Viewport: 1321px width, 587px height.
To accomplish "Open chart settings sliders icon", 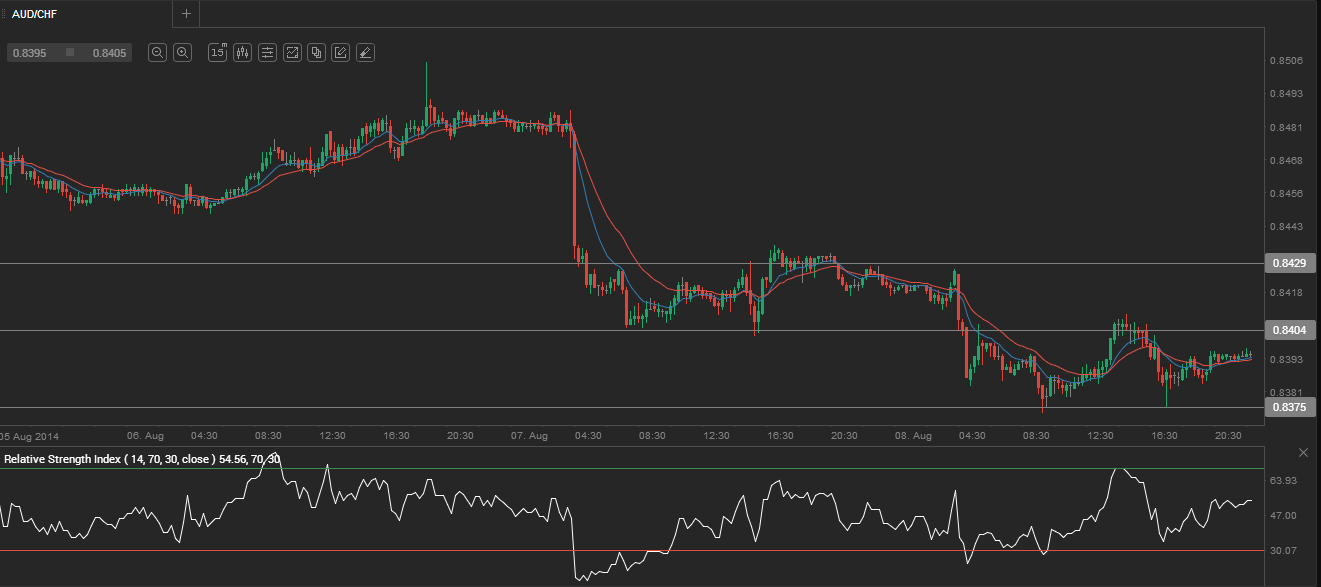I will 267,53.
